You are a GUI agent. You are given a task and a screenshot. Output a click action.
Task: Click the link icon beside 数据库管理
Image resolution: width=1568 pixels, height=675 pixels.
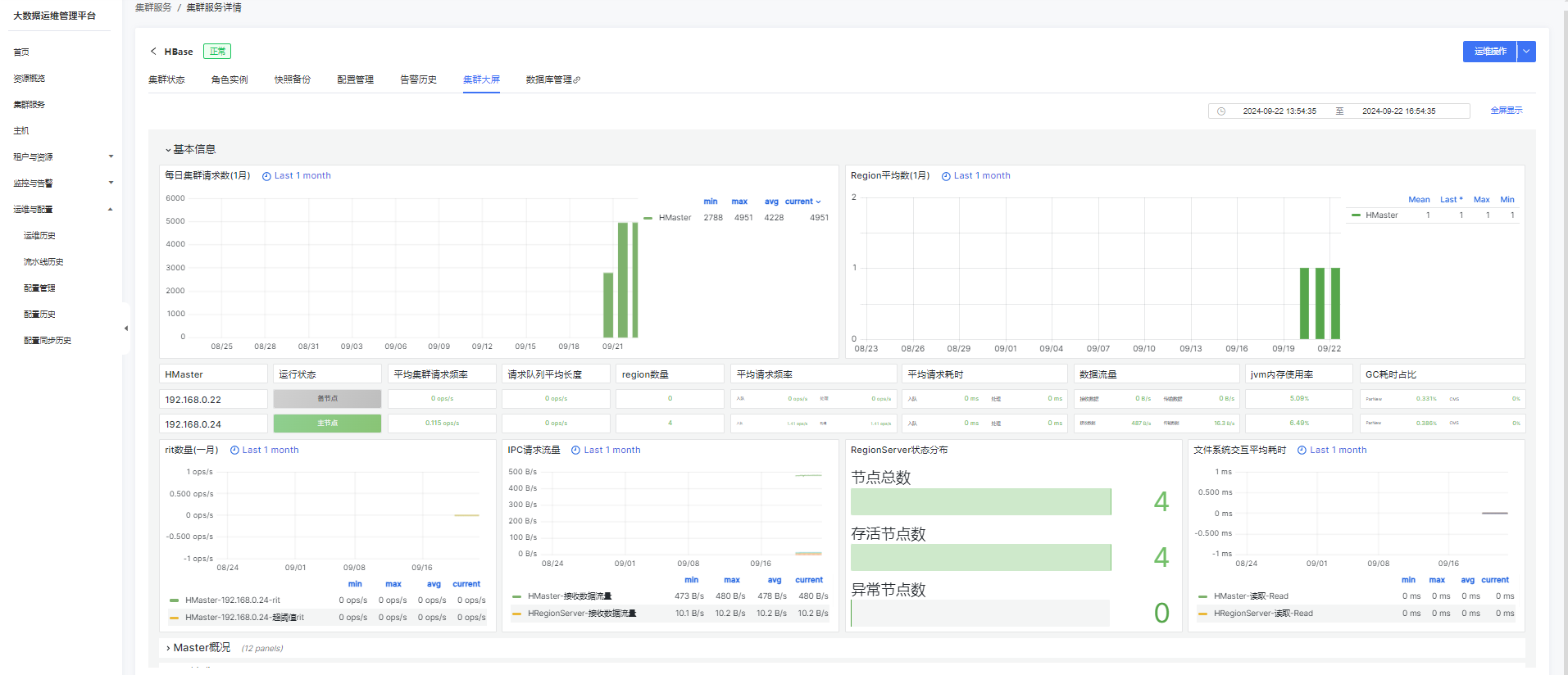[577, 79]
